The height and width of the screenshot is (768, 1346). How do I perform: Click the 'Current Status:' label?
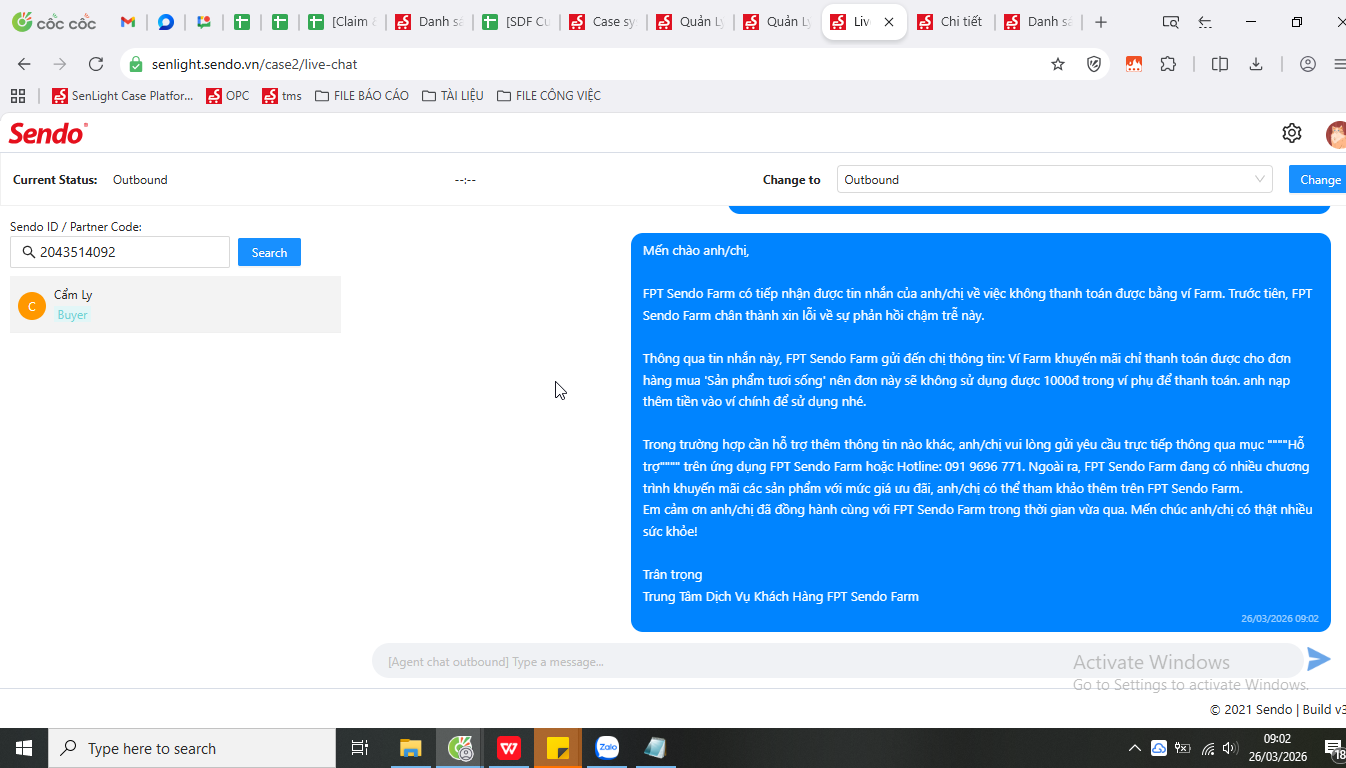pos(55,180)
